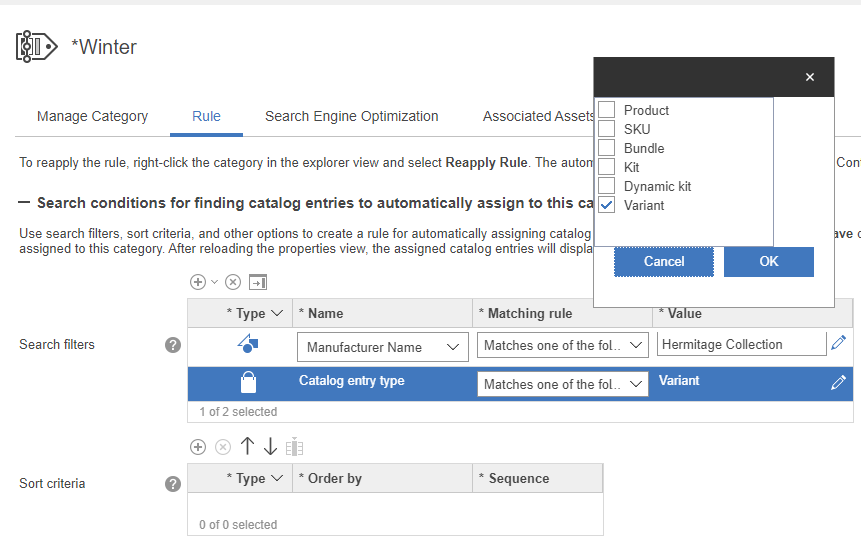Click the move up arrow for sort criteria
This screenshot has width=861, height=541.
pos(248,447)
